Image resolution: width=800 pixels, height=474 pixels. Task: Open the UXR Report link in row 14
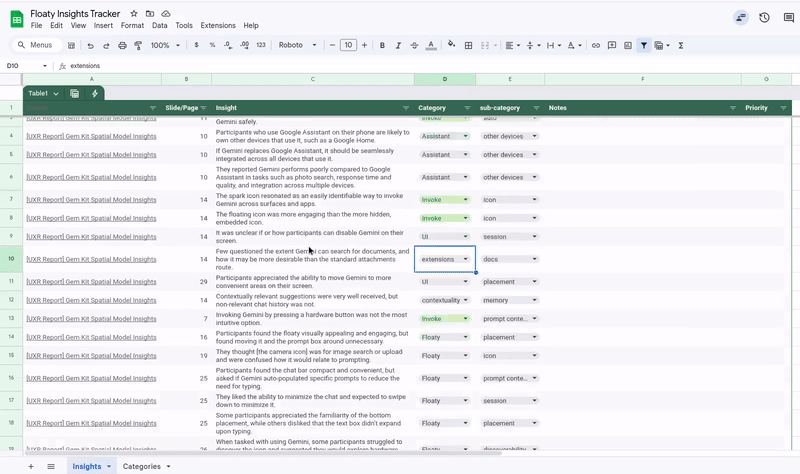pos(91,337)
